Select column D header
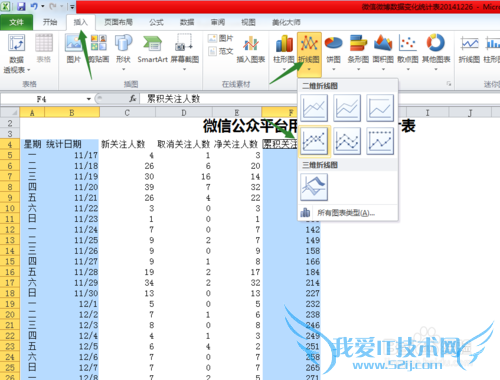This screenshot has height=380, width=500. pos(184,113)
